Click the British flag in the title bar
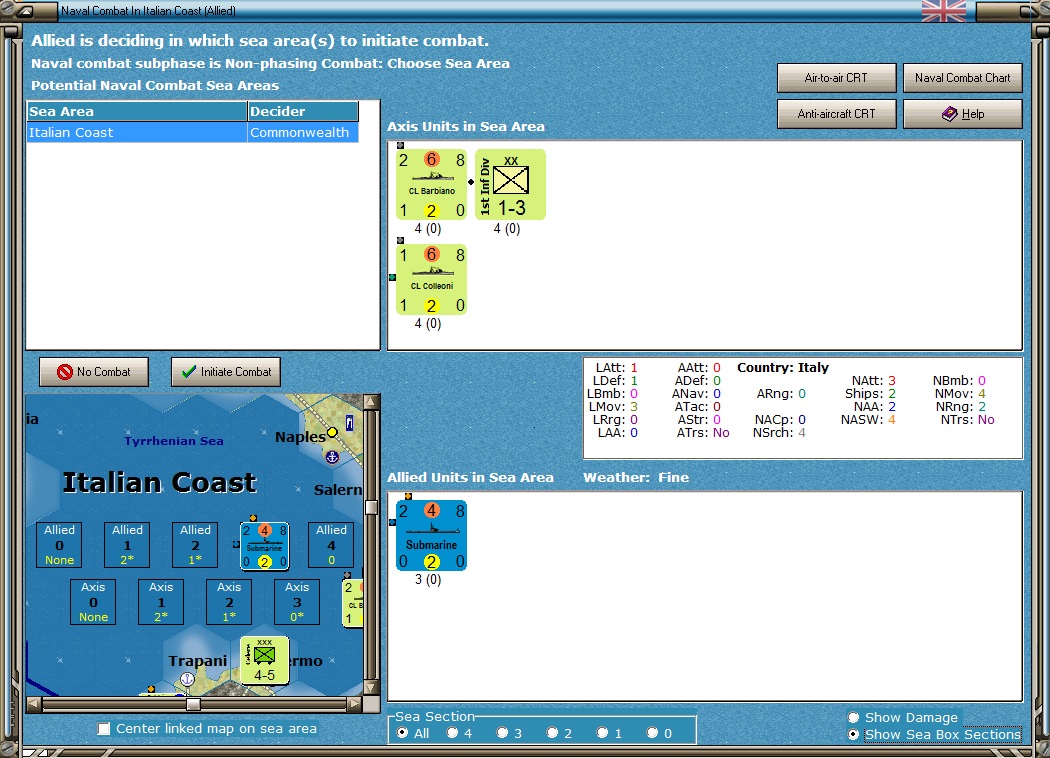 click(944, 11)
